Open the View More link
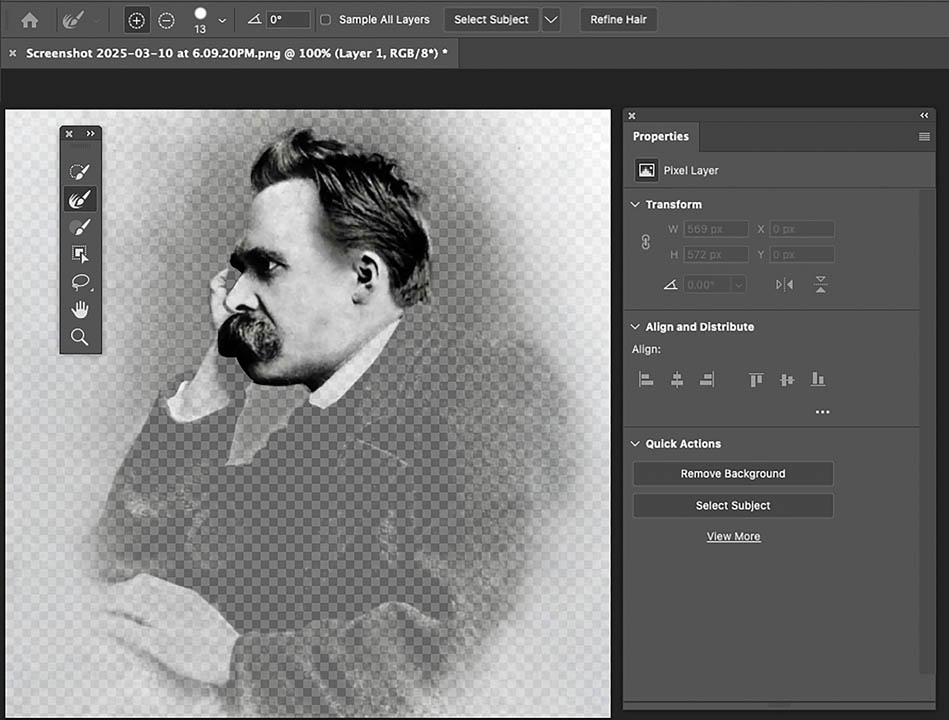Image resolution: width=949 pixels, height=720 pixels. pos(734,536)
